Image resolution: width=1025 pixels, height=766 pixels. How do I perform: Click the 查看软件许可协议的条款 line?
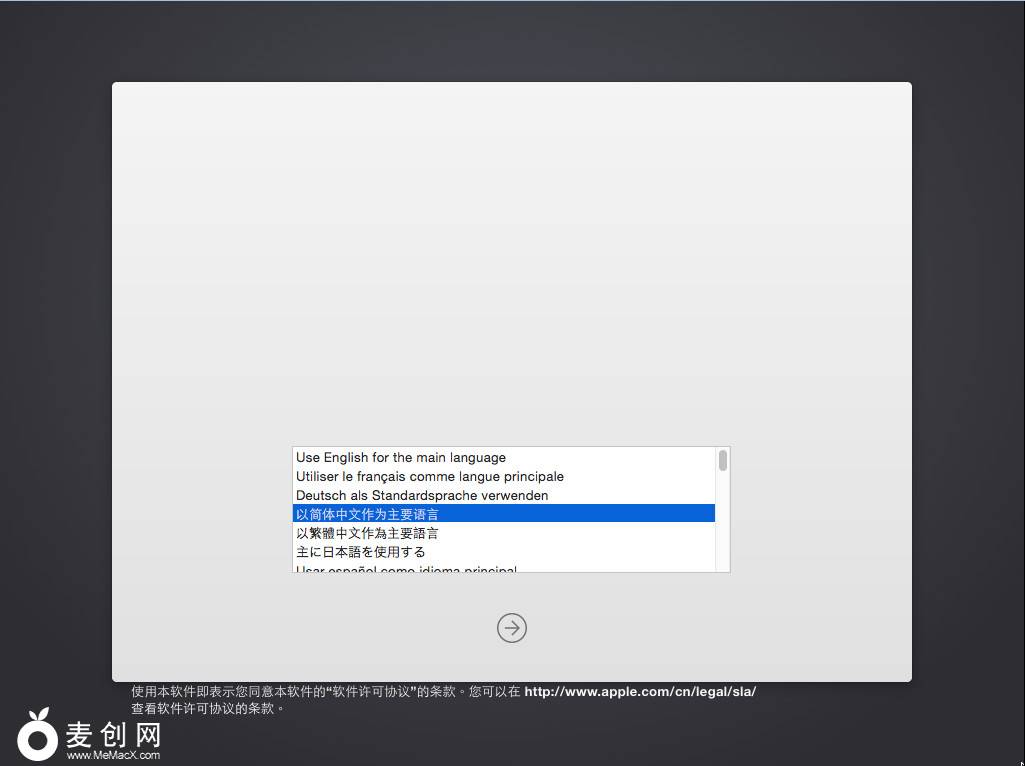(208, 708)
